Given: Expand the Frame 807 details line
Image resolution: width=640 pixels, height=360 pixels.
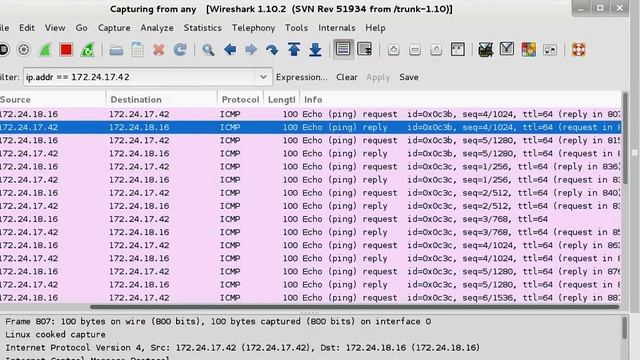Looking at the screenshot, I should (218, 322).
